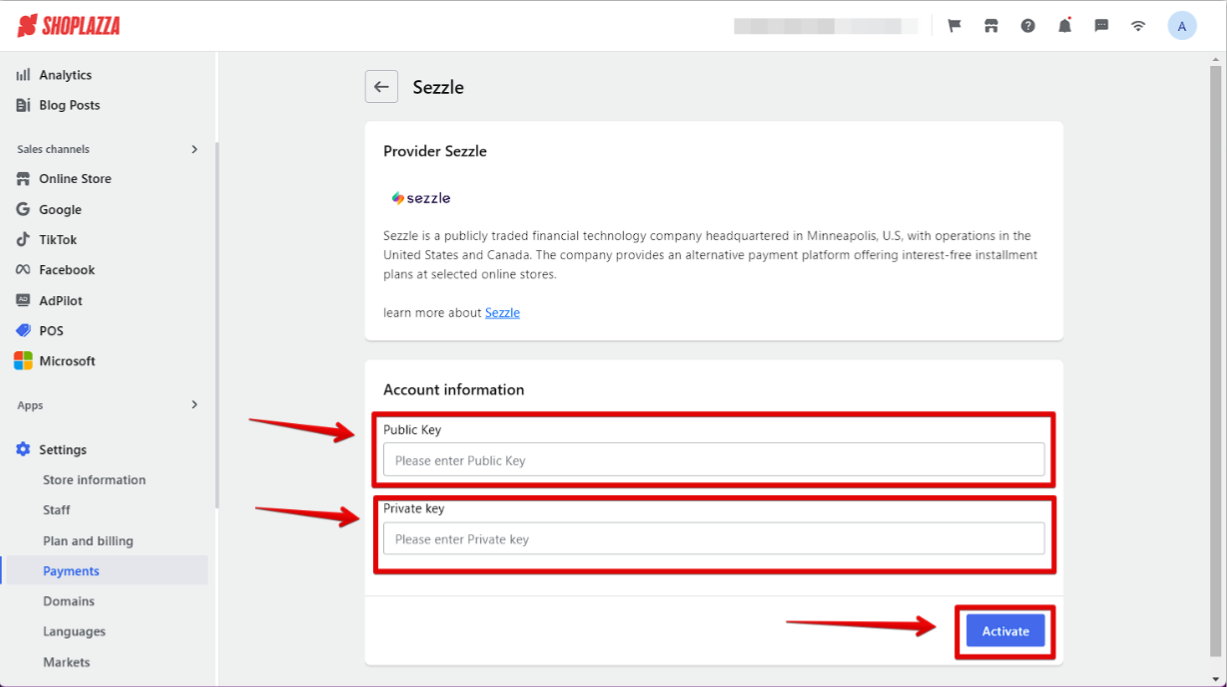Expand the Sales channels section
The image size is (1227, 687).
point(194,148)
